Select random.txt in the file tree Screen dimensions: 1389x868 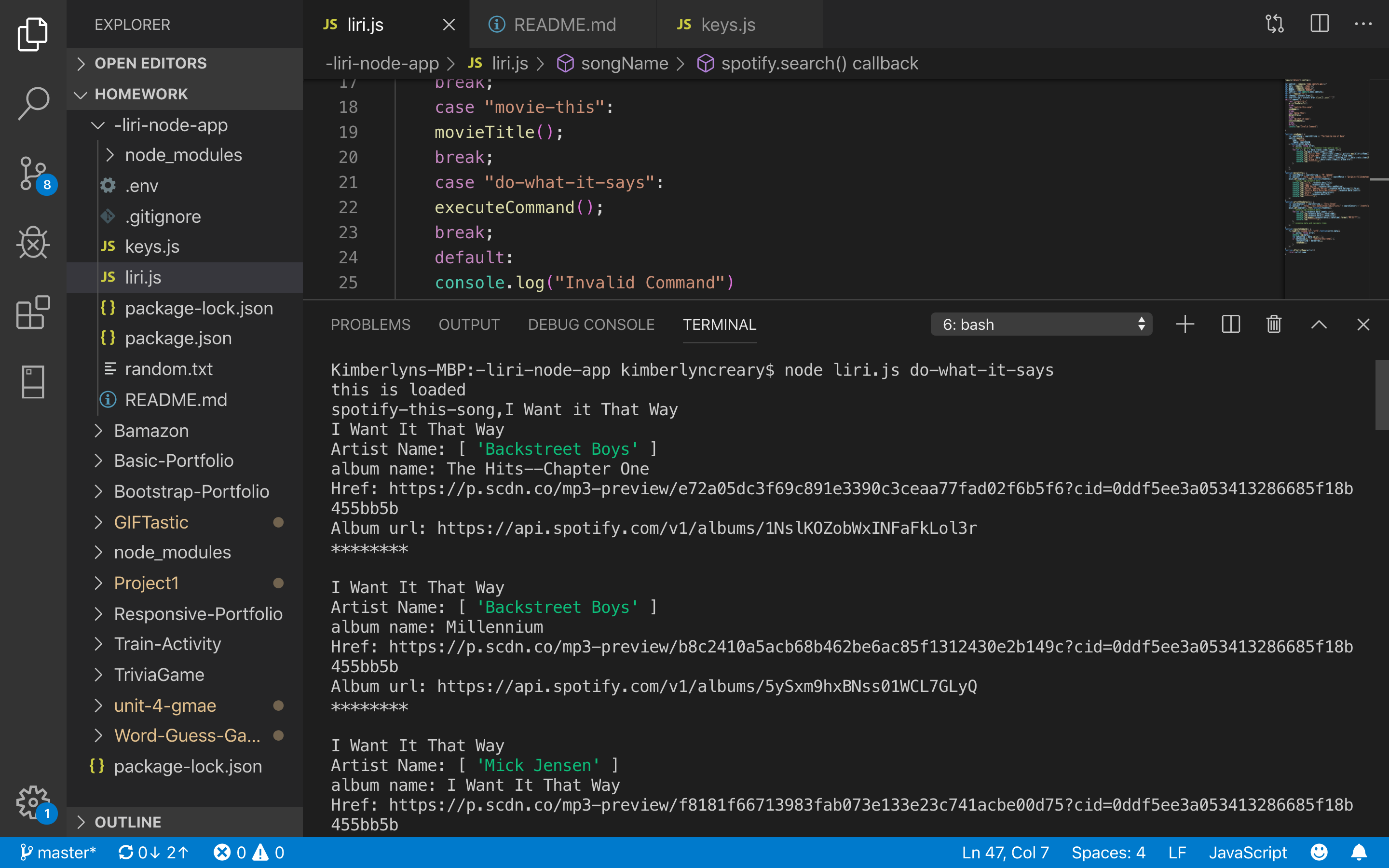coord(168,368)
